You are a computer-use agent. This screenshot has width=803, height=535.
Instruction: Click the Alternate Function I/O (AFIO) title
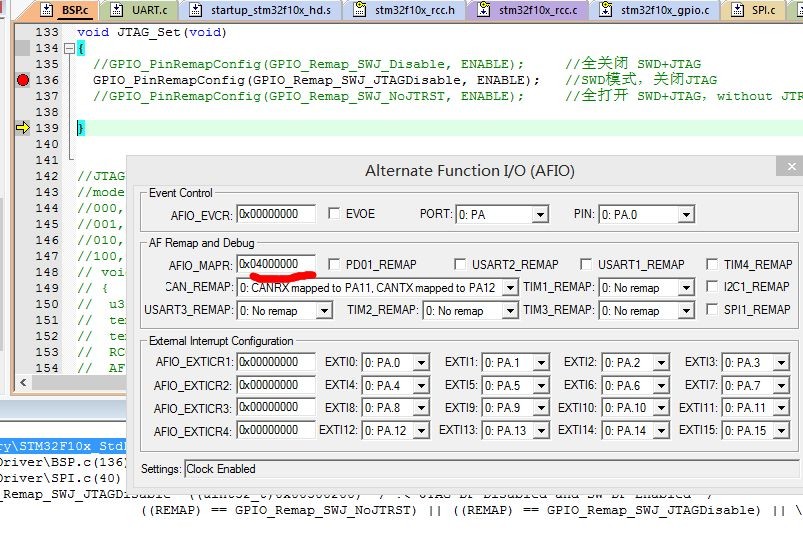pyautogui.click(x=470, y=170)
